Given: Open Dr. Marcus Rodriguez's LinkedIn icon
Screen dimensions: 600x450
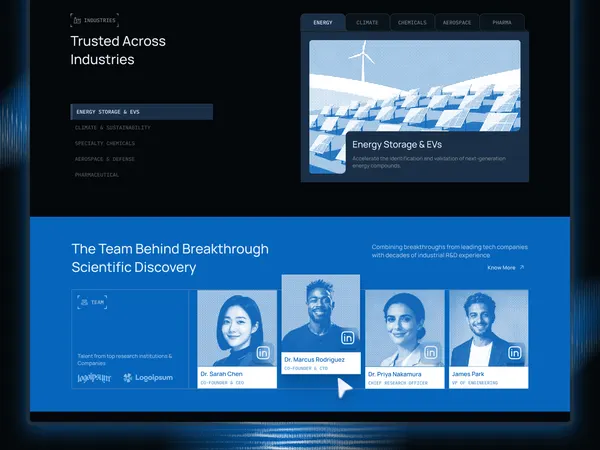Looking at the screenshot, I should click(347, 338).
